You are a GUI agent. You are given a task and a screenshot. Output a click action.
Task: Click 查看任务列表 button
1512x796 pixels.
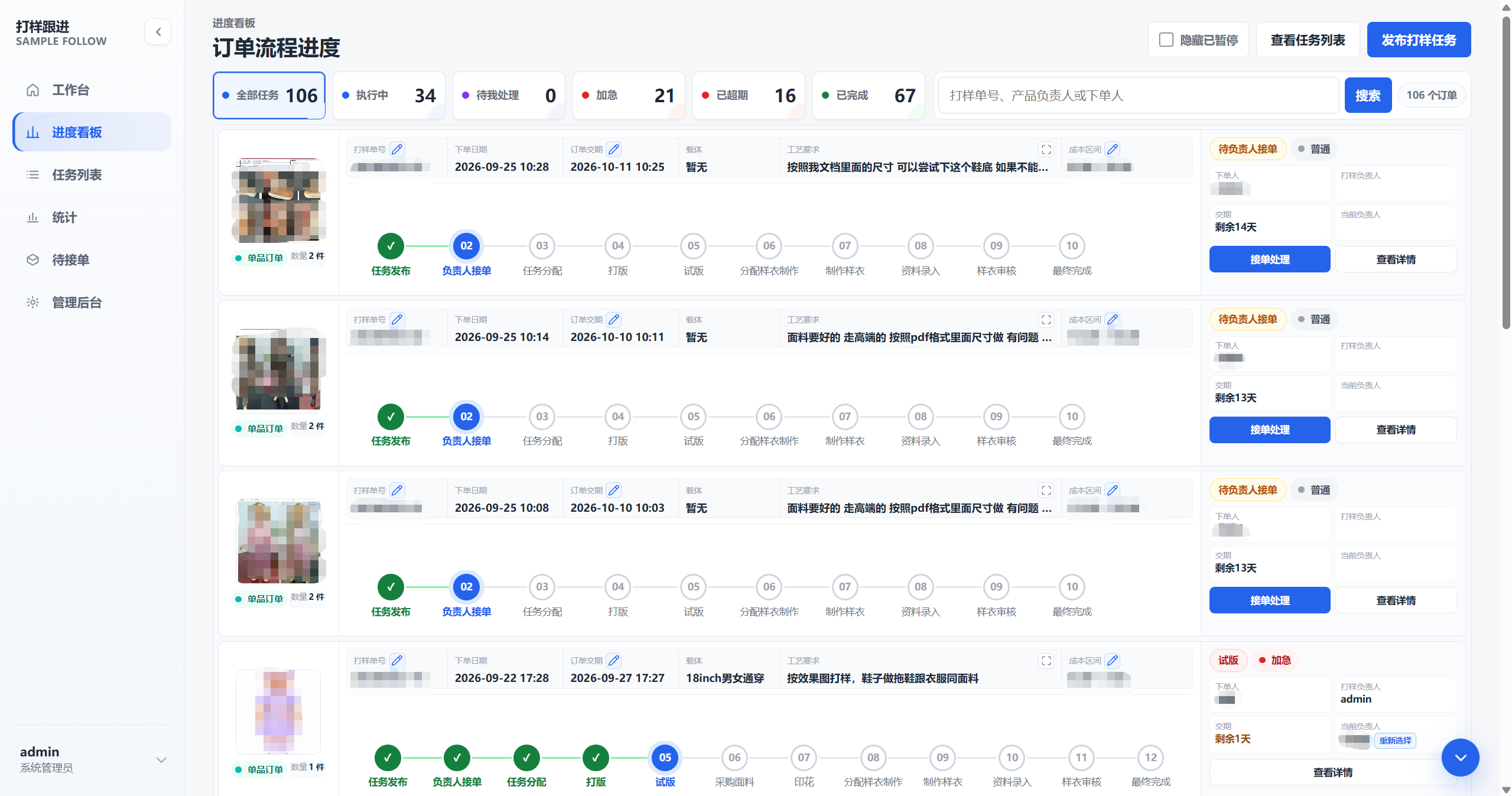pyautogui.click(x=1308, y=40)
